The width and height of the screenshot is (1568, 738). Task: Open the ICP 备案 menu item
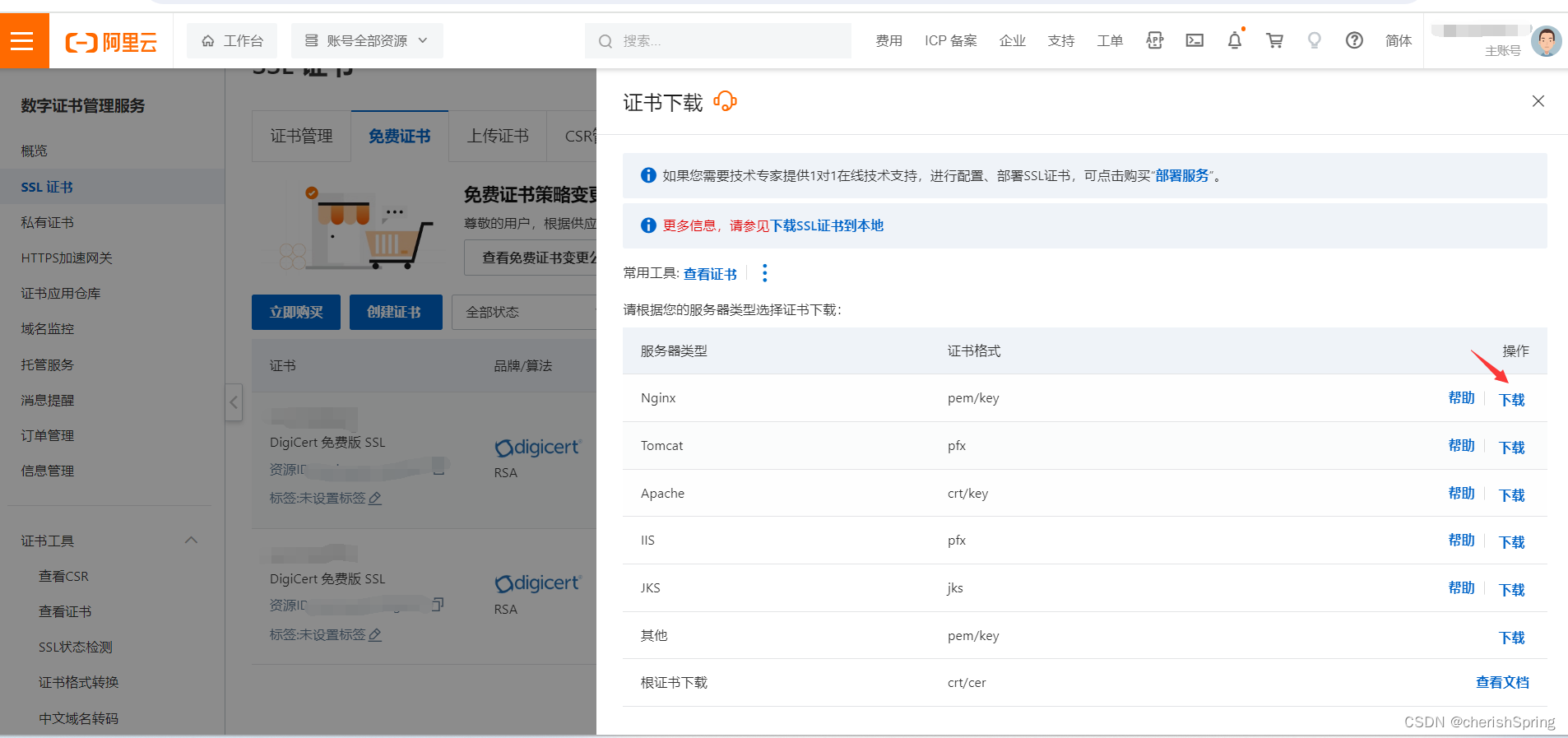tap(950, 40)
